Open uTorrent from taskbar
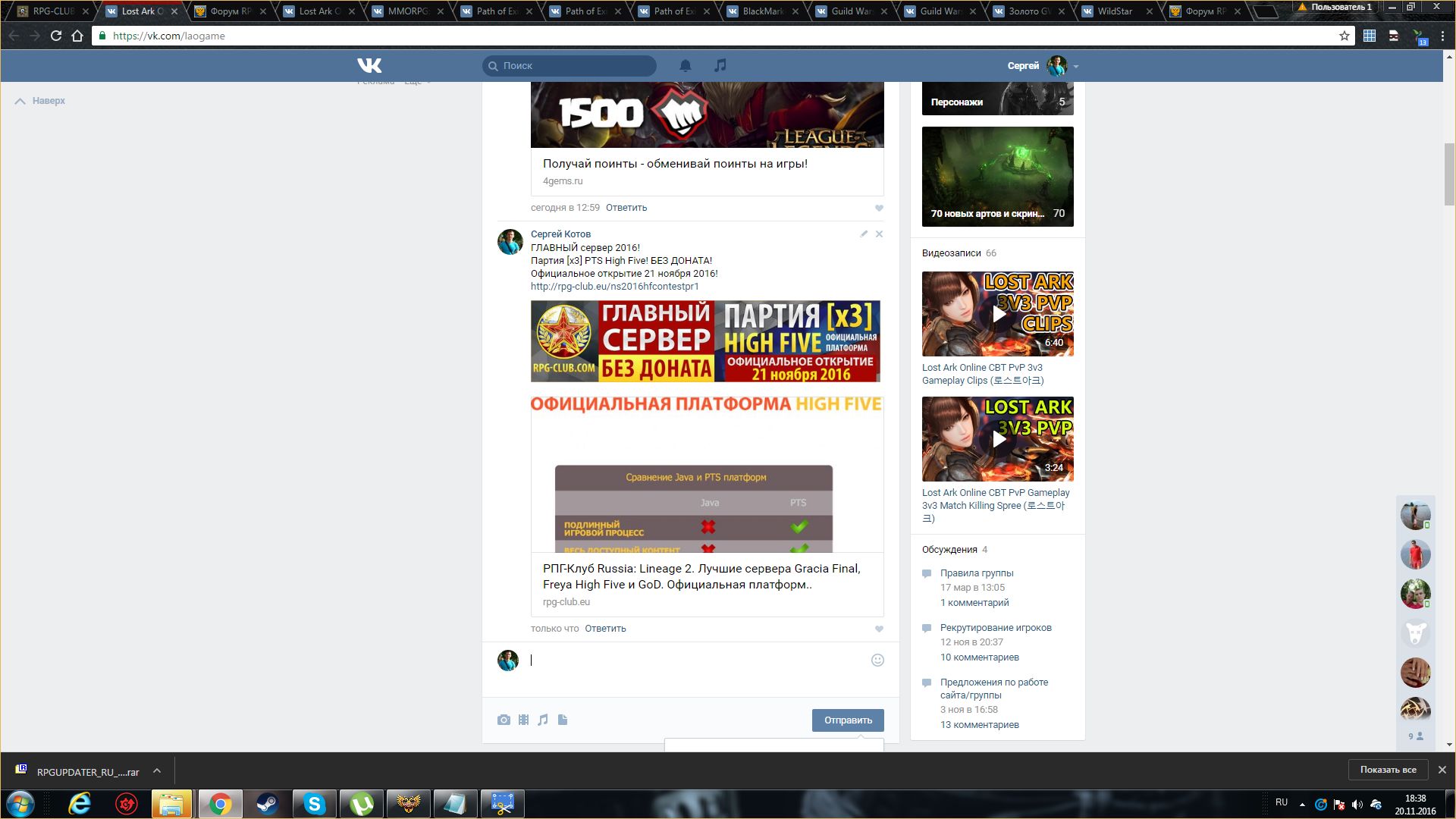The image size is (1456, 819). click(361, 804)
